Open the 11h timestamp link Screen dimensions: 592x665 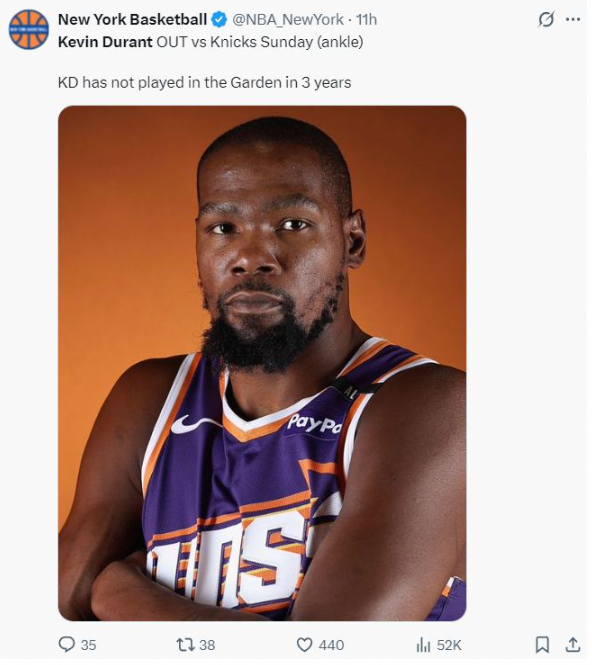[366, 20]
